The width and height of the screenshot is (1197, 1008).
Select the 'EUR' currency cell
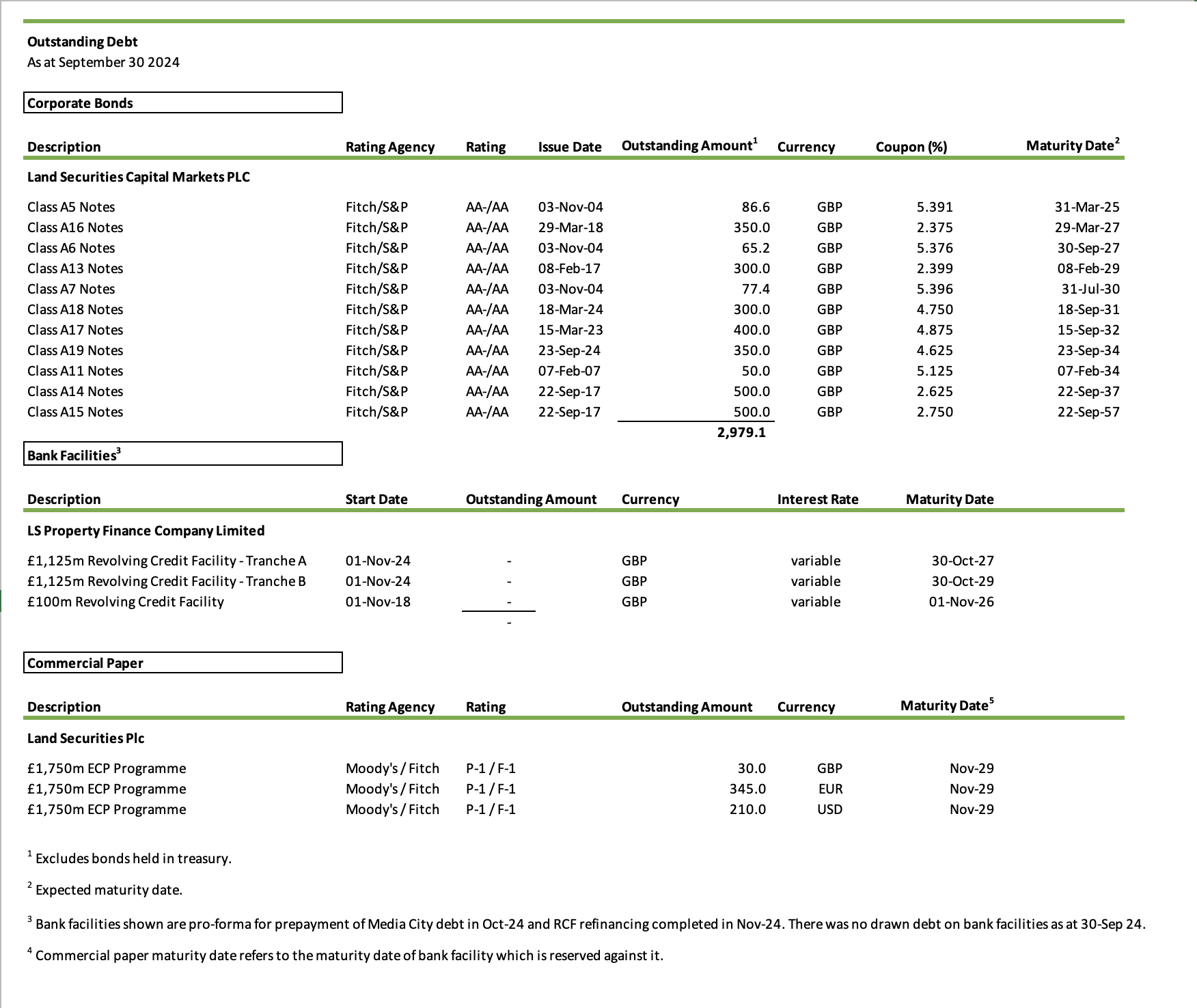pos(830,789)
